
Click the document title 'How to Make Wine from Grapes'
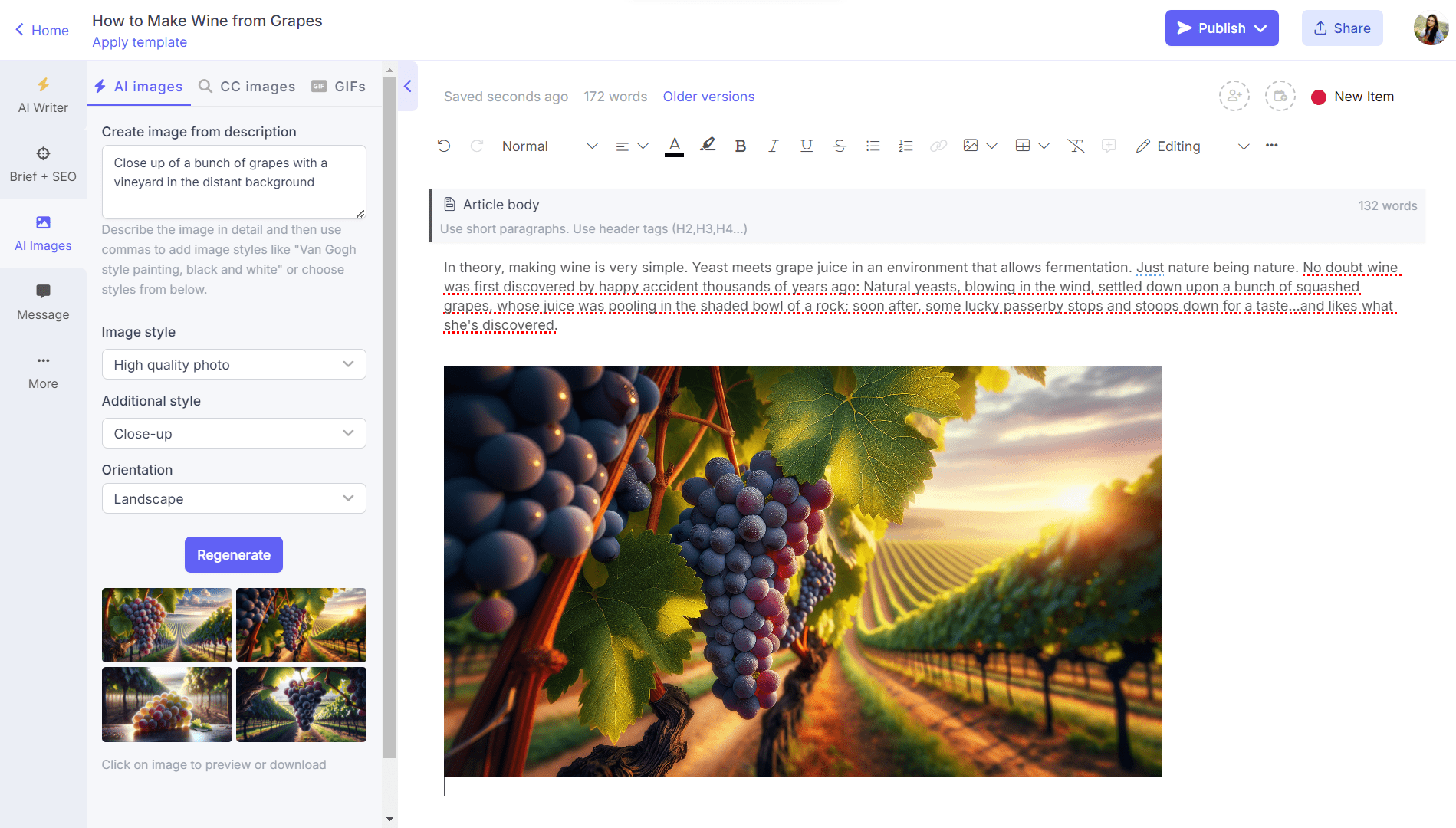point(207,21)
